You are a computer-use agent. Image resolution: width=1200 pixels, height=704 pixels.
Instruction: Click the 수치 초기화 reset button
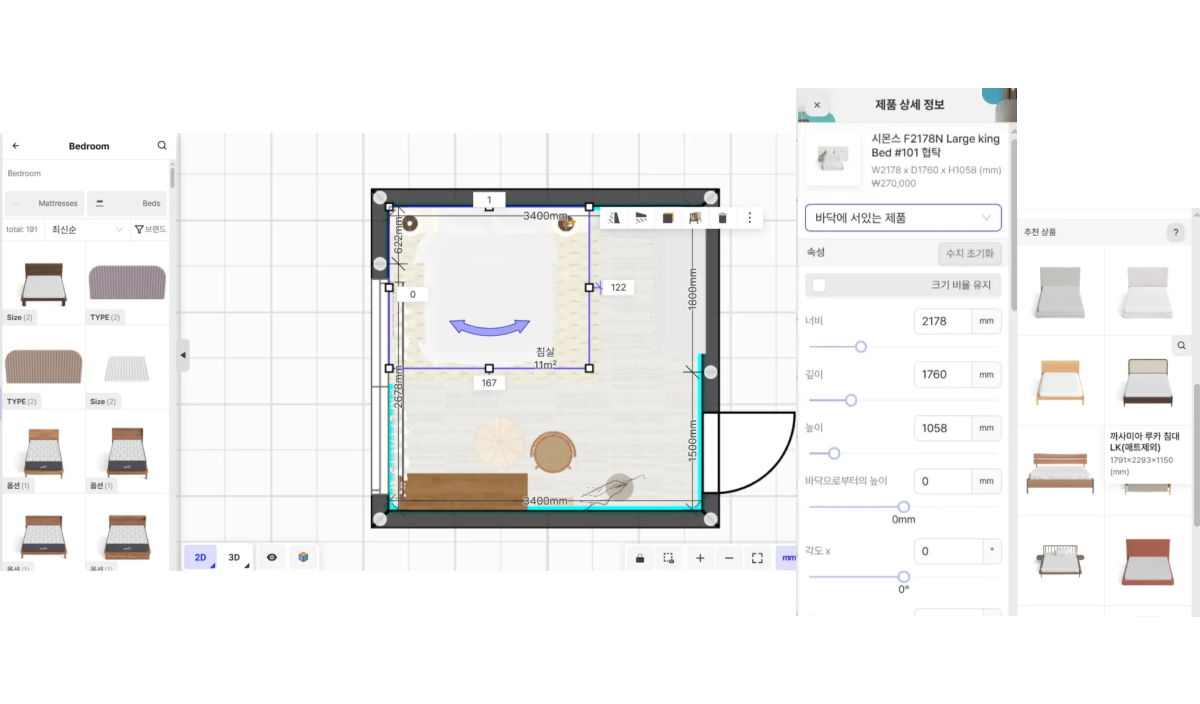tap(970, 254)
